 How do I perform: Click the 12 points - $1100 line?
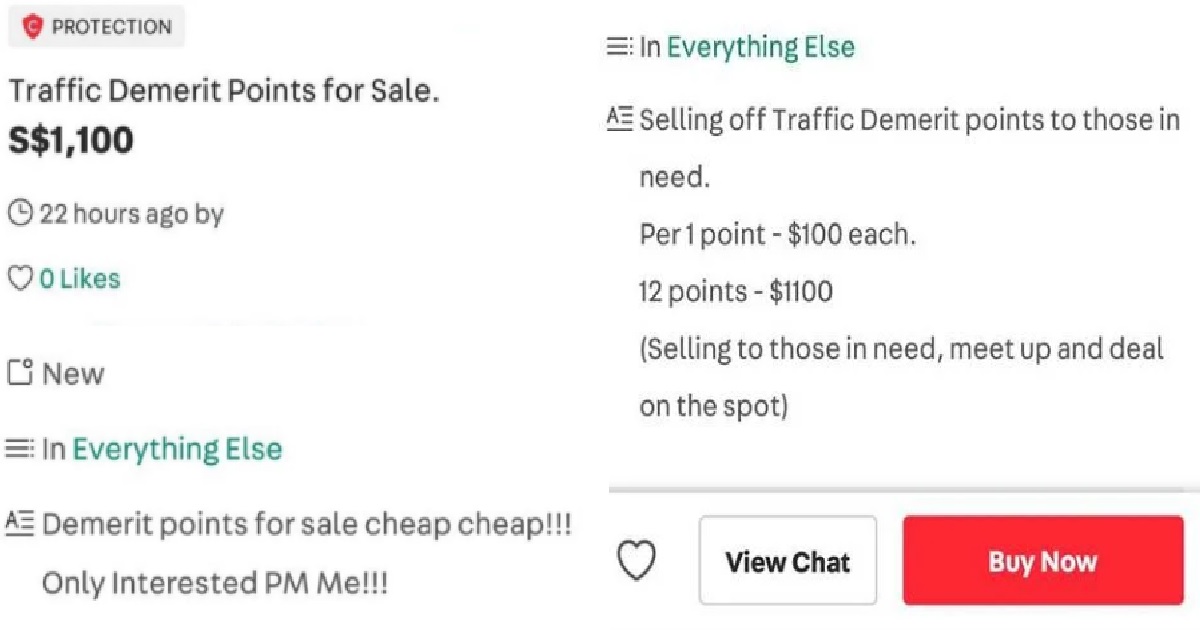(736, 292)
